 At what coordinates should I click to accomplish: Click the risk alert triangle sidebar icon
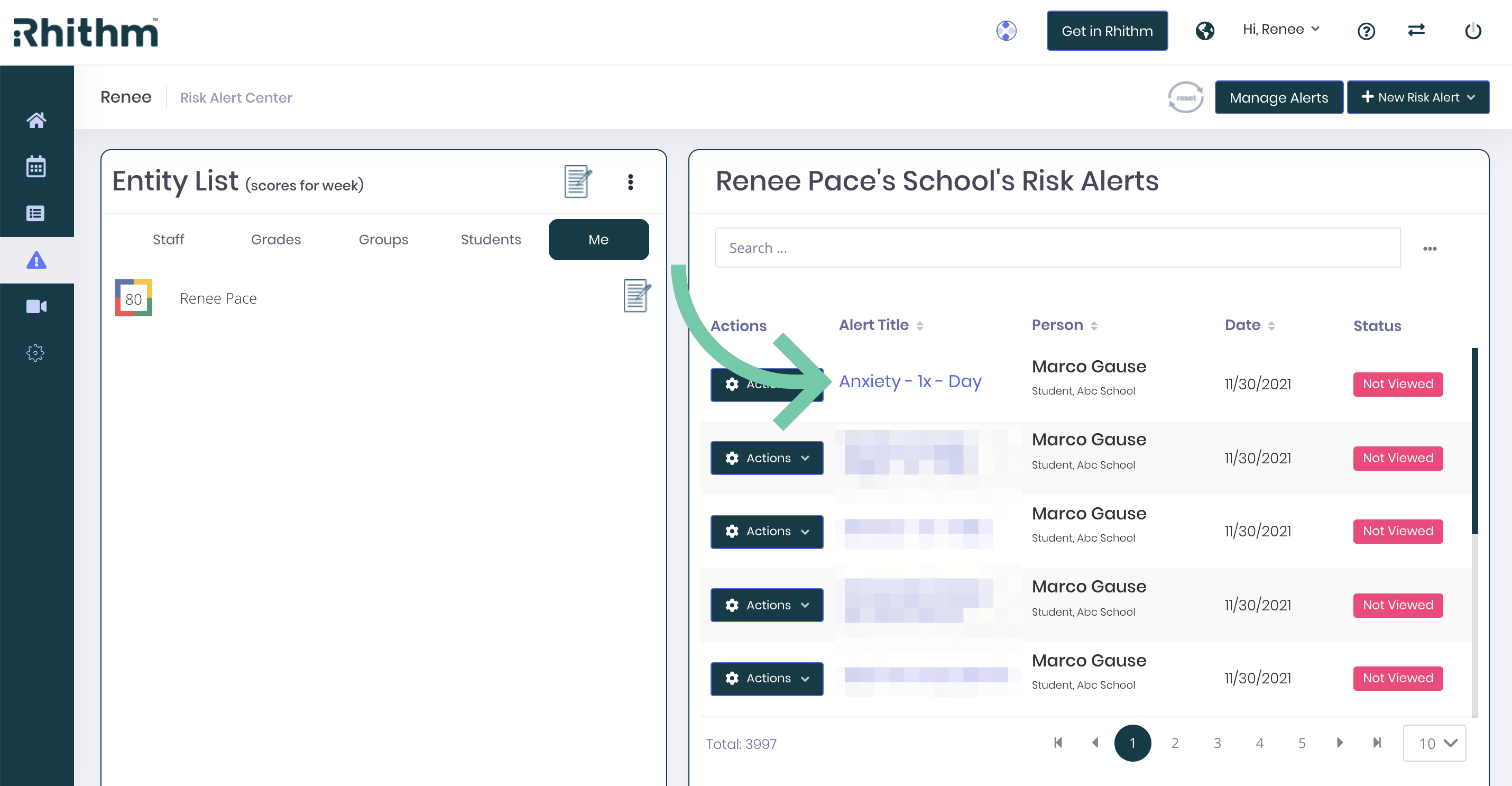[x=36, y=260]
